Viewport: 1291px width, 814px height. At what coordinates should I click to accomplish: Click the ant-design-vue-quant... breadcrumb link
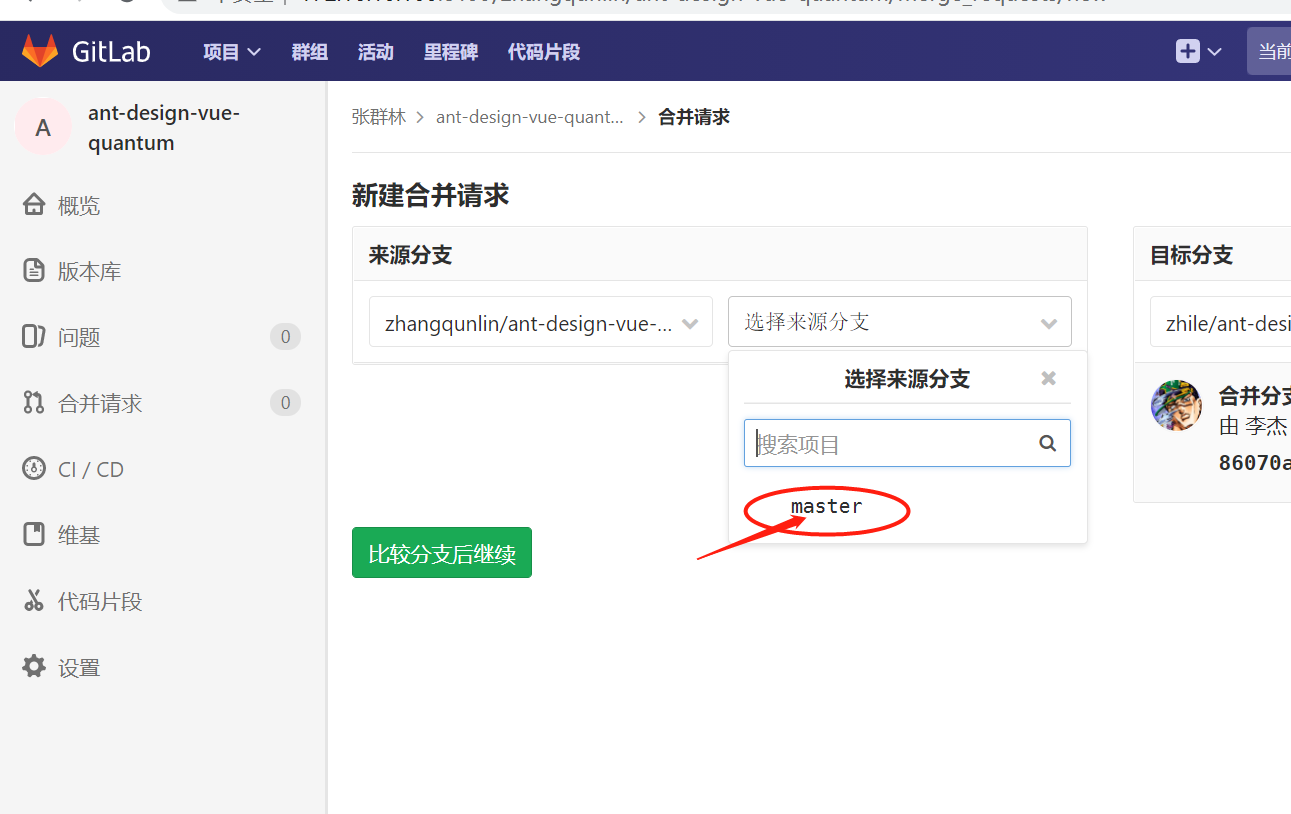[529, 117]
